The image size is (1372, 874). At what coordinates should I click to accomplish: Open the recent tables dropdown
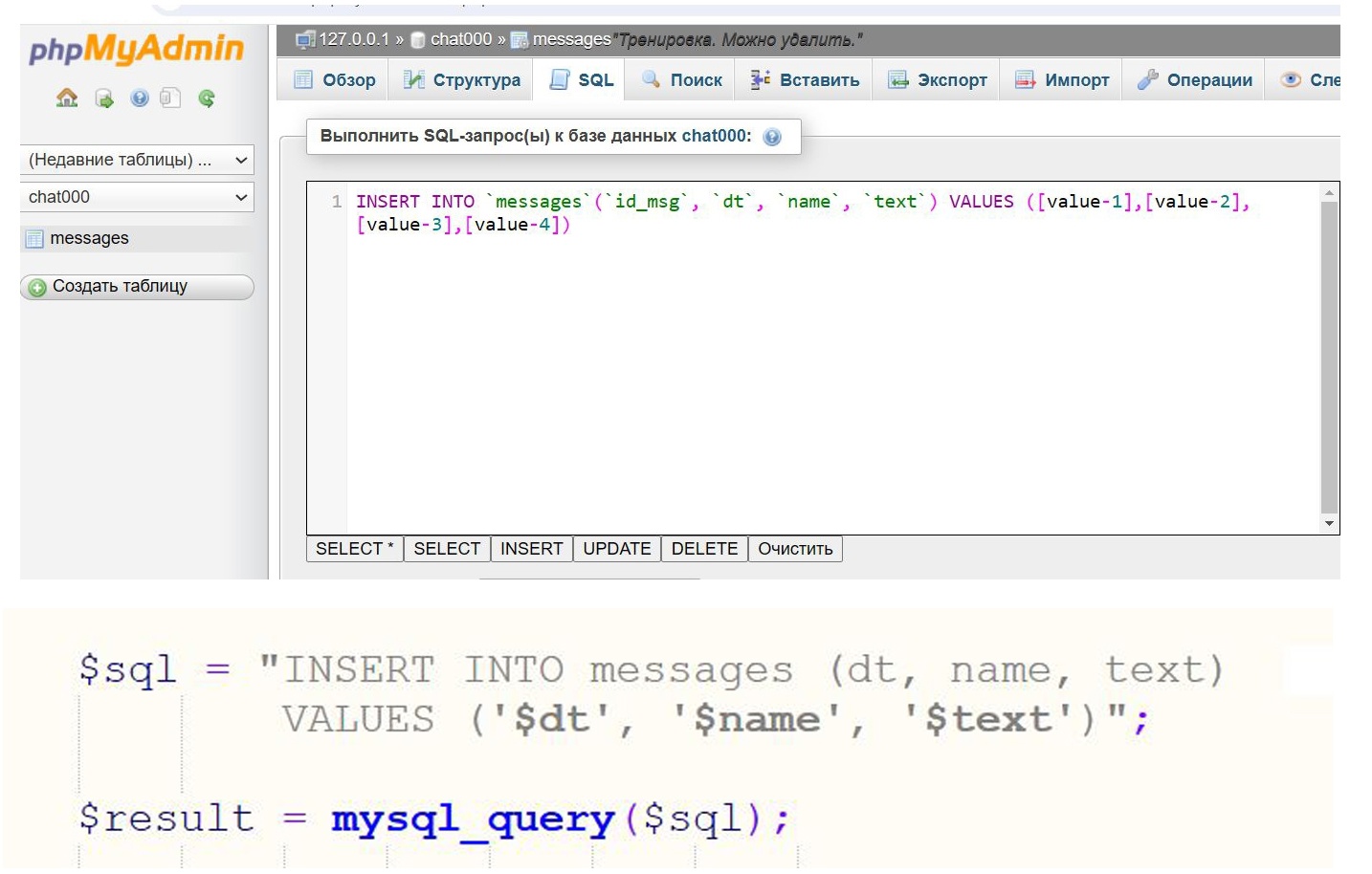click(137, 160)
